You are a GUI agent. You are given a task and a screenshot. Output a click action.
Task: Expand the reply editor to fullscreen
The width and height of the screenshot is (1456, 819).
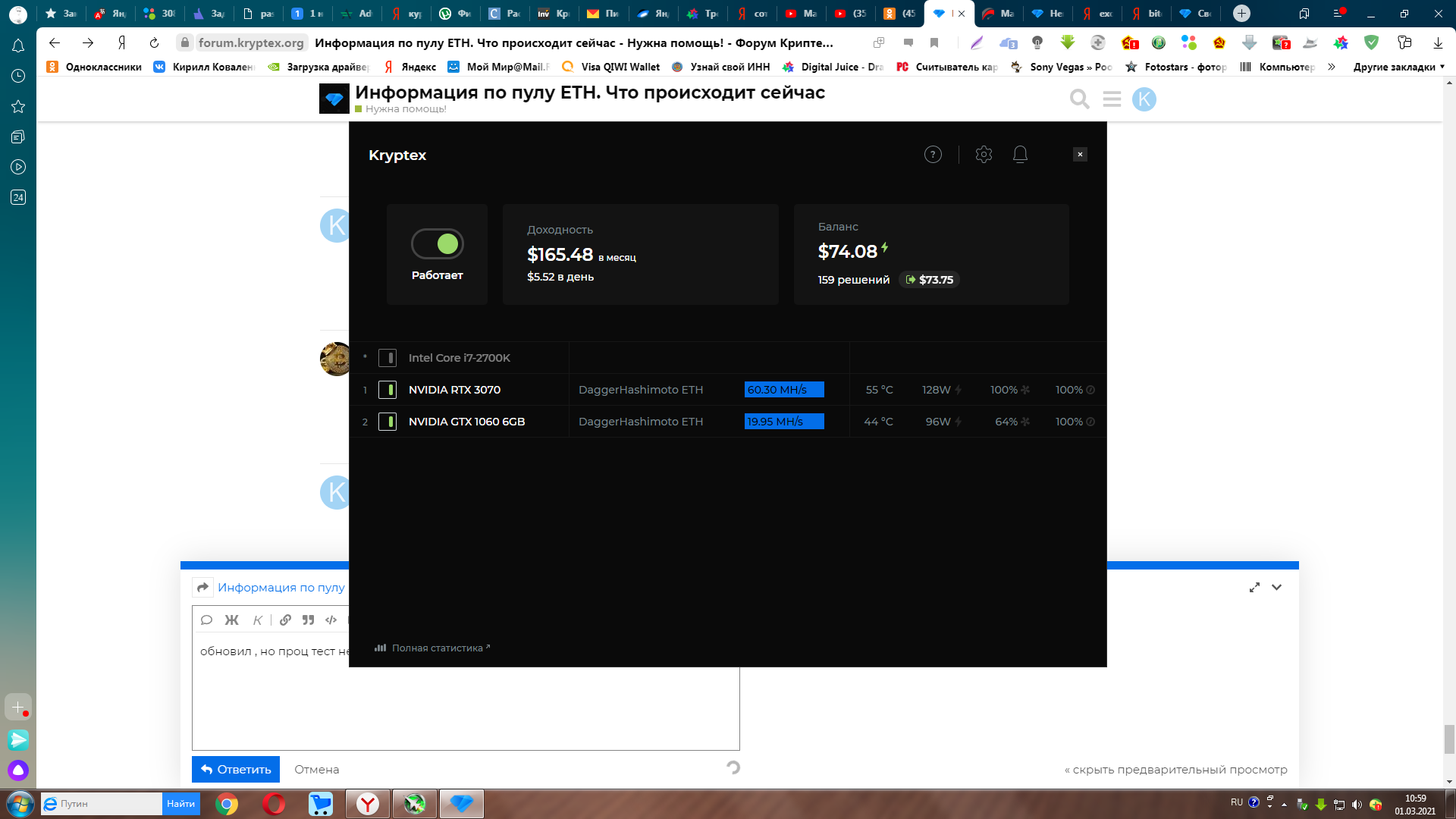(x=1254, y=588)
